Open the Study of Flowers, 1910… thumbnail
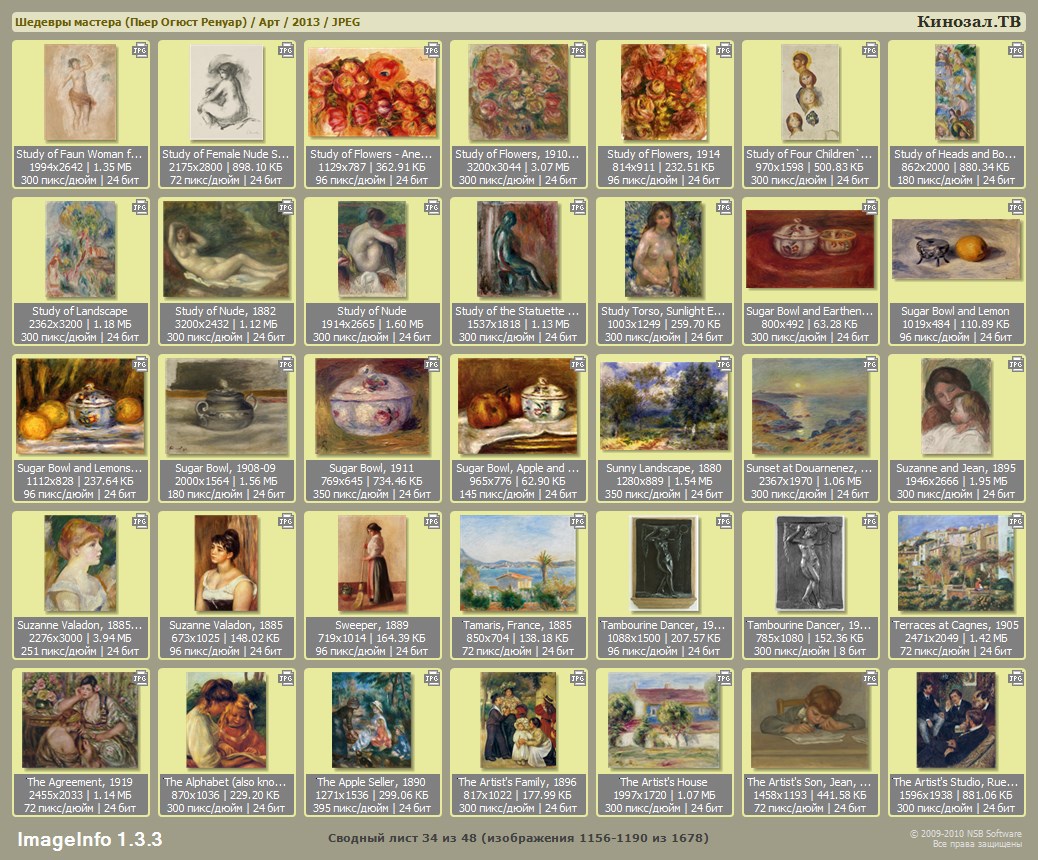The height and width of the screenshot is (860, 1038). [x=518, y=93]
